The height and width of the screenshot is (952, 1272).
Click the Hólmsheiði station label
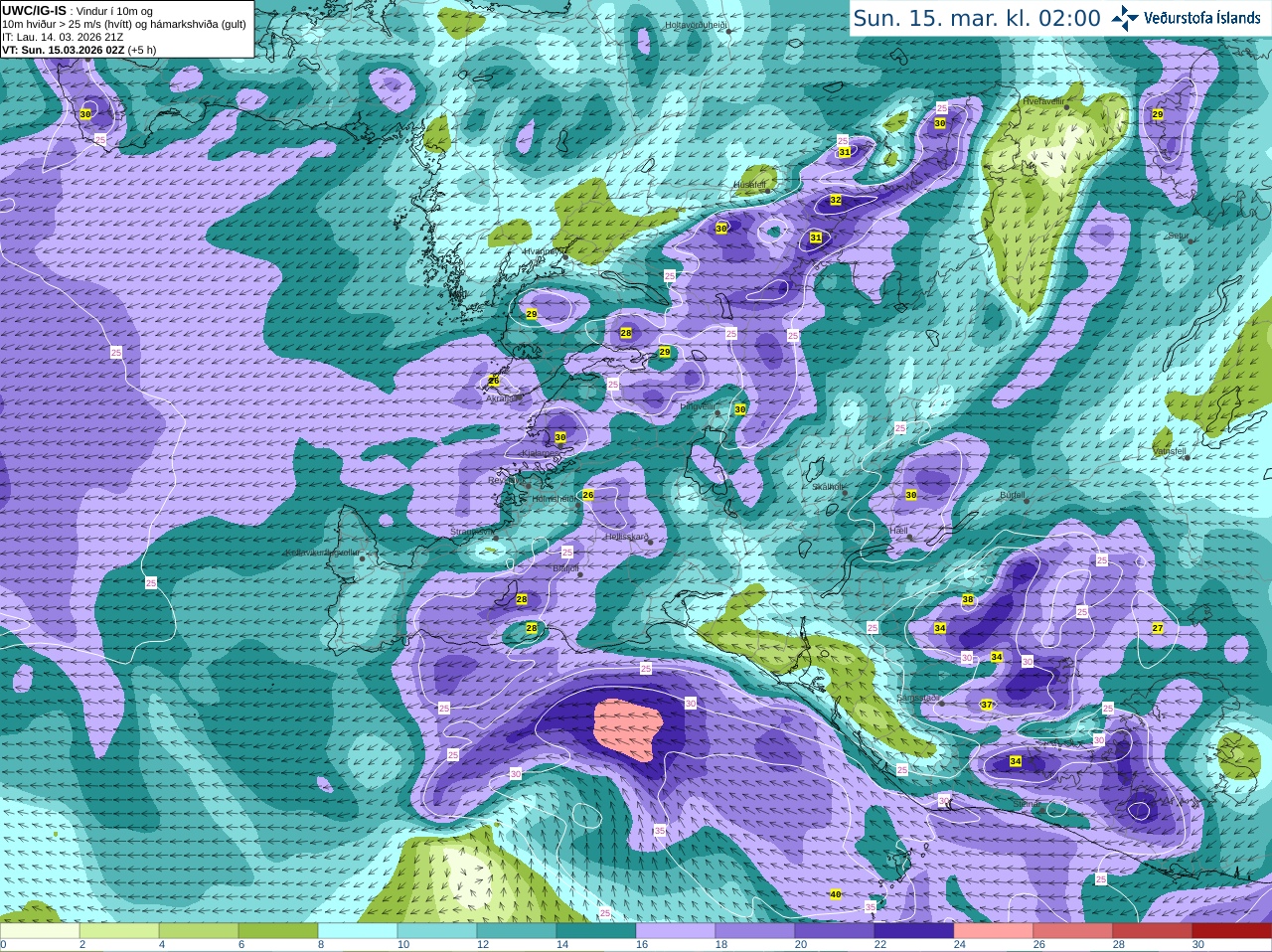click(x=555, y=499)
